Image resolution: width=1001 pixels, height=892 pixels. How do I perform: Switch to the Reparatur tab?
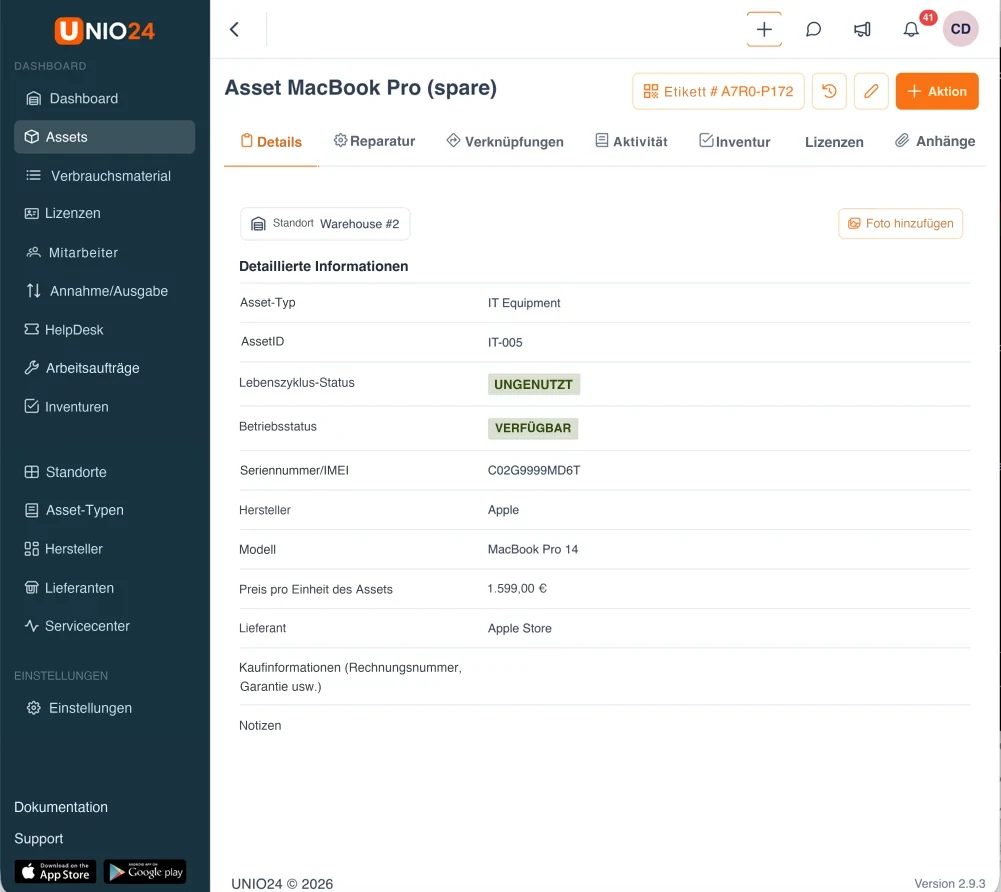point(374,141)
